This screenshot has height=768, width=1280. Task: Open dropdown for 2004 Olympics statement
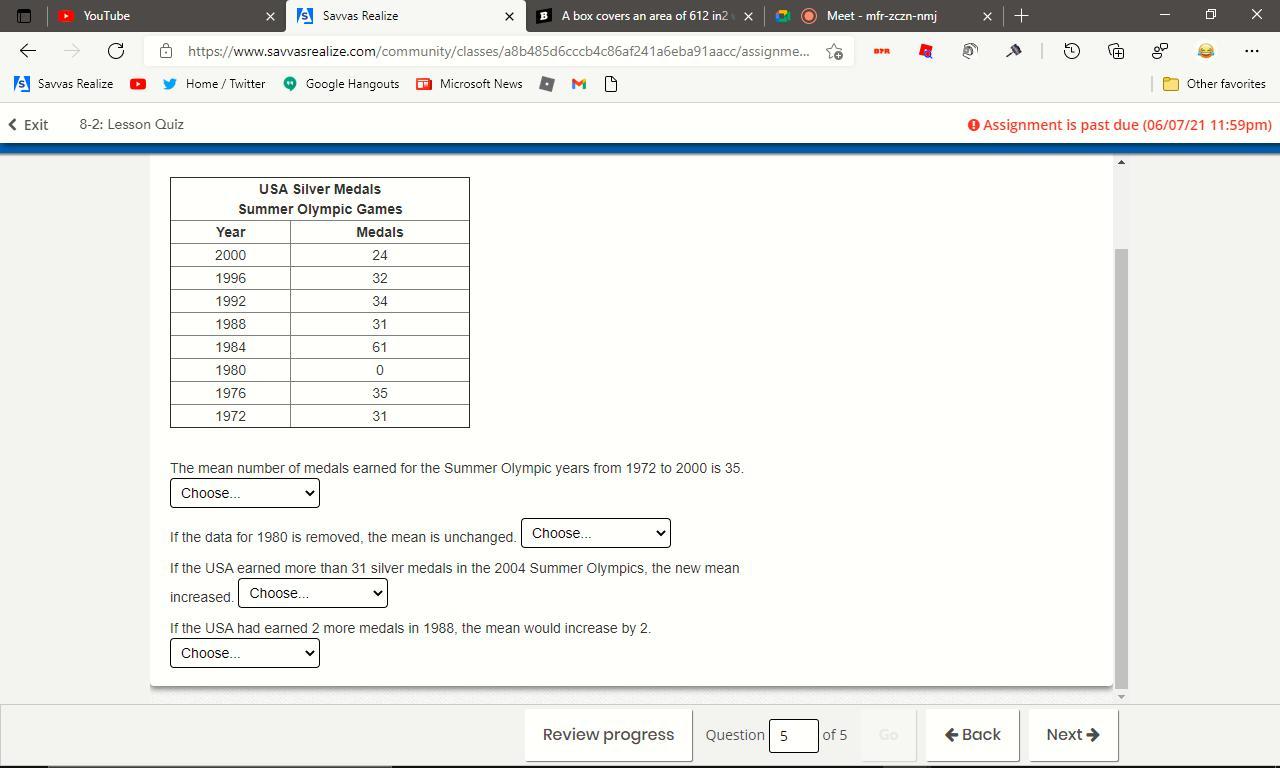pyautogui.click(x=313, y=593)
